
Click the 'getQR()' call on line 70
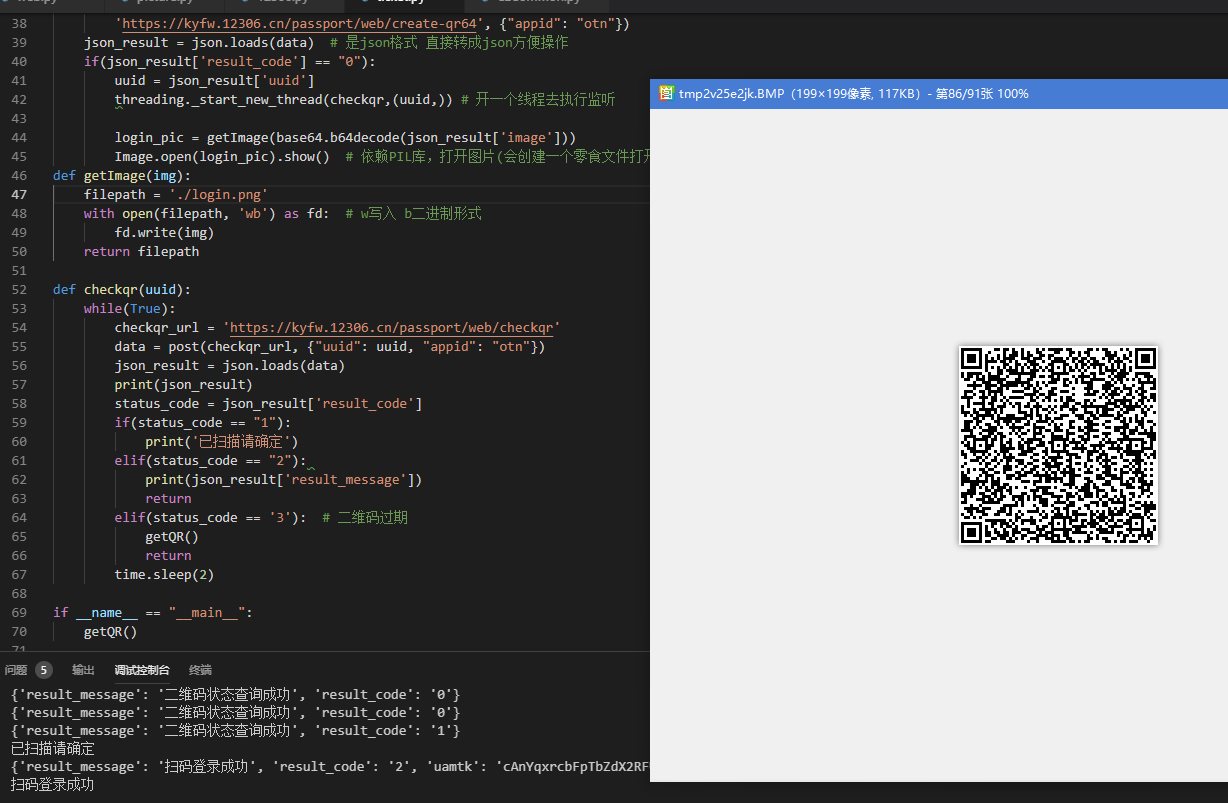[x=110, y=632]
